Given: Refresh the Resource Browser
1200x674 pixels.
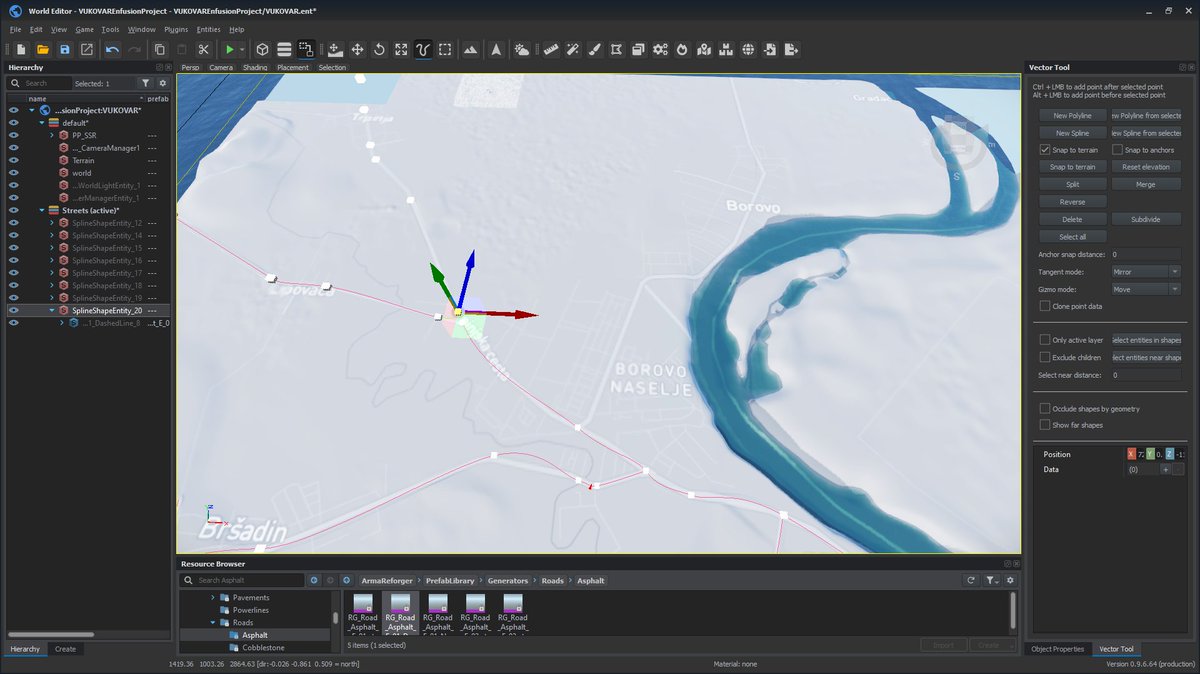Looking at the screenshot, I should pos(970,580).
